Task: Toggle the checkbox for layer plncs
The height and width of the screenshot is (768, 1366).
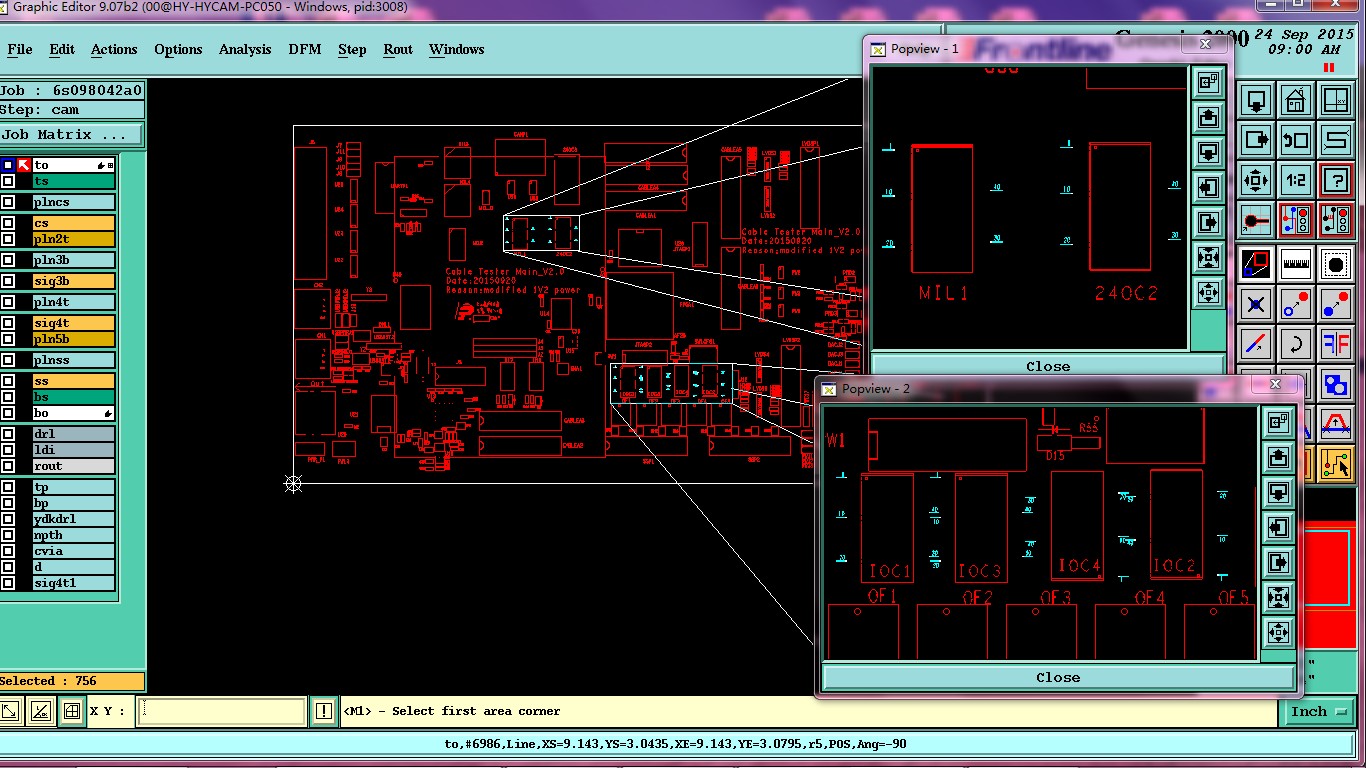Action: pyautogui.click(x=8, y=202)
